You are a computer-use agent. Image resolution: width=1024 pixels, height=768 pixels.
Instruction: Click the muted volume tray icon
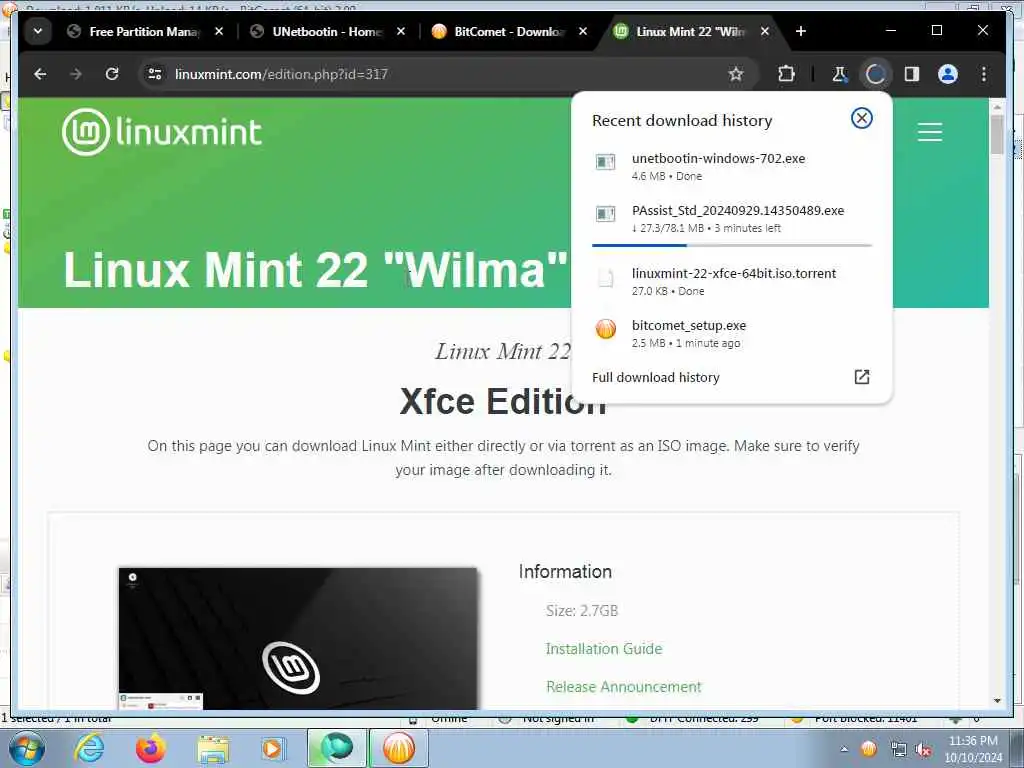point(923,749)
